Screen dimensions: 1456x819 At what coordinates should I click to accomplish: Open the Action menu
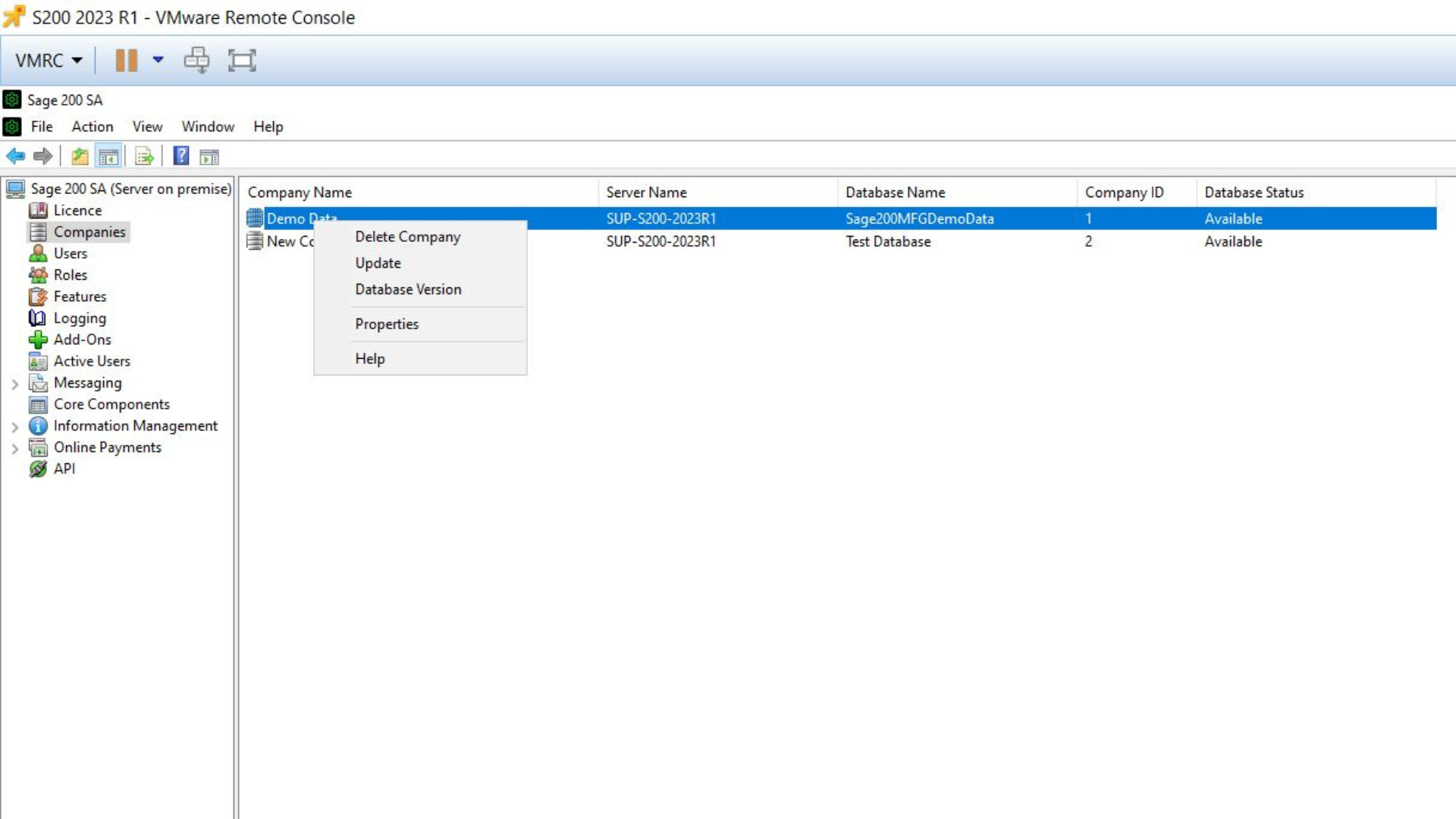coord(93,127)
